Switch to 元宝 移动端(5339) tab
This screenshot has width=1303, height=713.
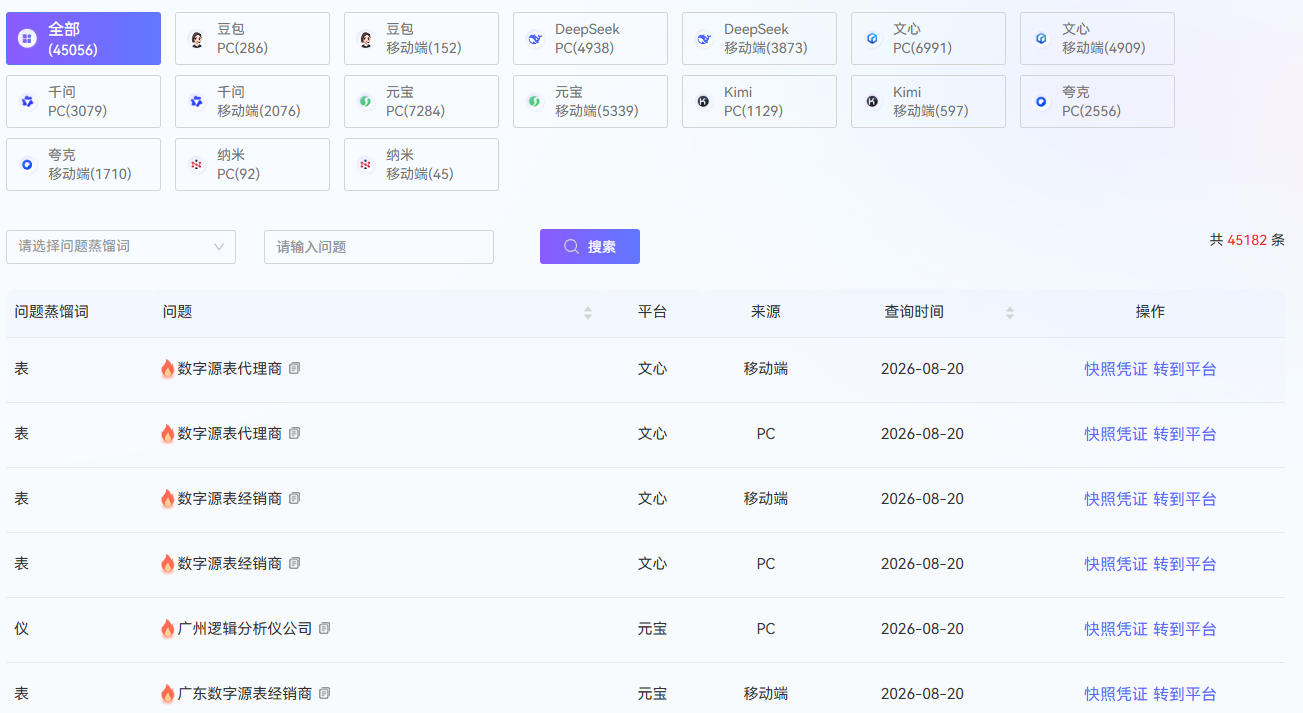(x=590, y=101)
